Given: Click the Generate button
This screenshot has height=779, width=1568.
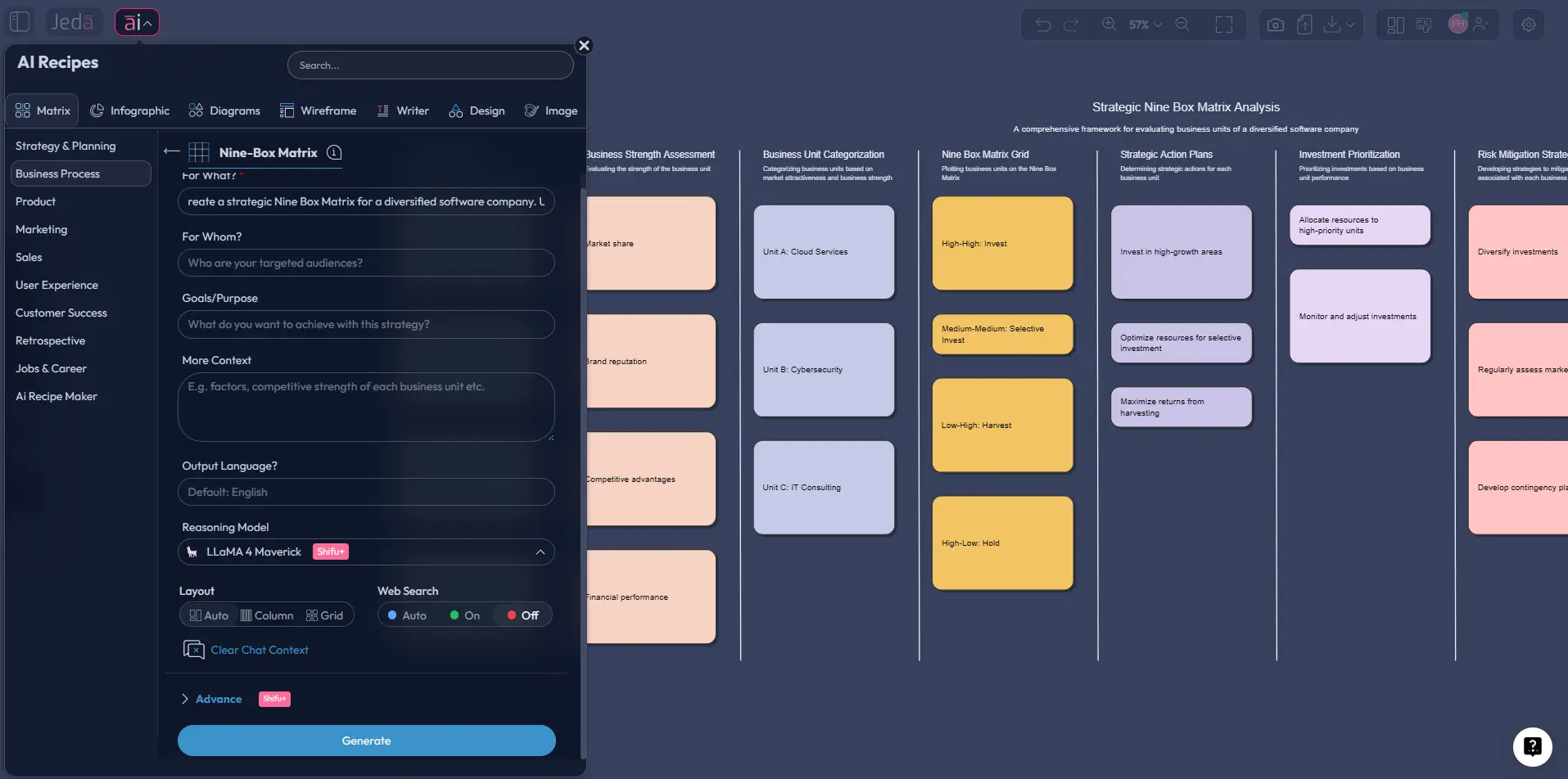Looking at the screenshot, I should (366, 740).
